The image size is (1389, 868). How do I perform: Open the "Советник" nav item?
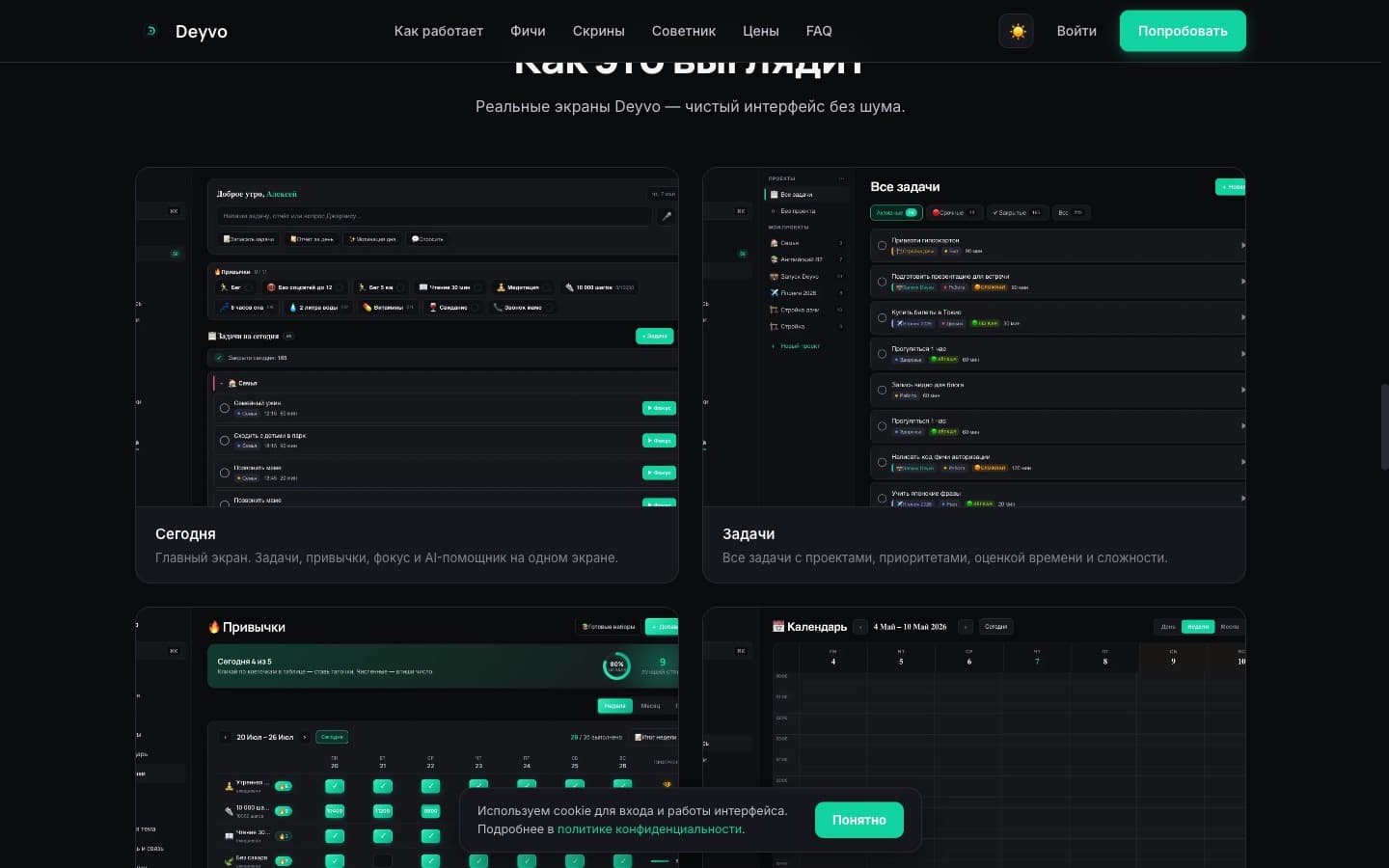tap(684, 31)
